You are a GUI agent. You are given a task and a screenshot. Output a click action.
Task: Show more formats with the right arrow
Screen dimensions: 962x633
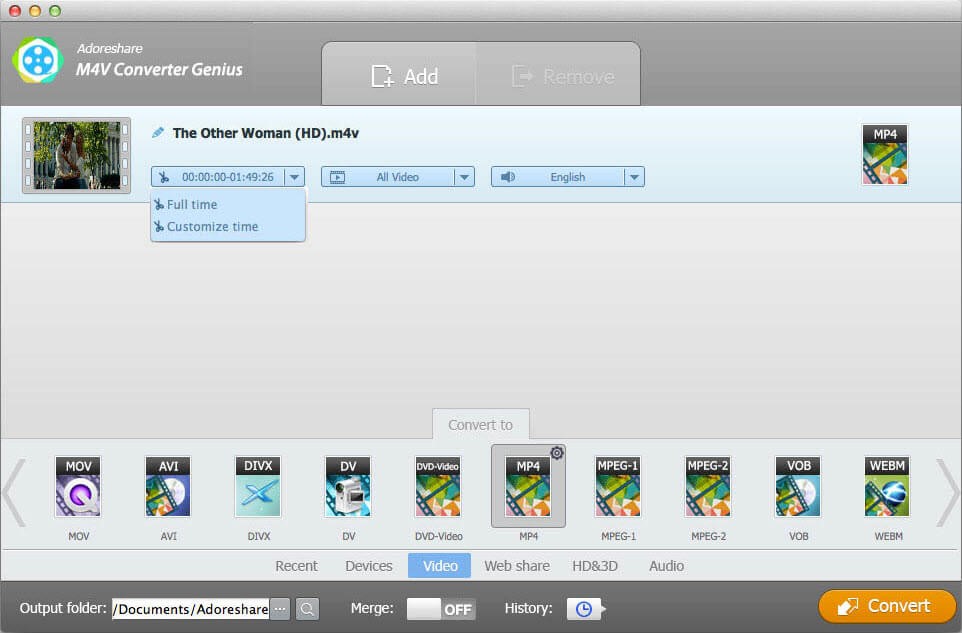click(x=948, y=493)
